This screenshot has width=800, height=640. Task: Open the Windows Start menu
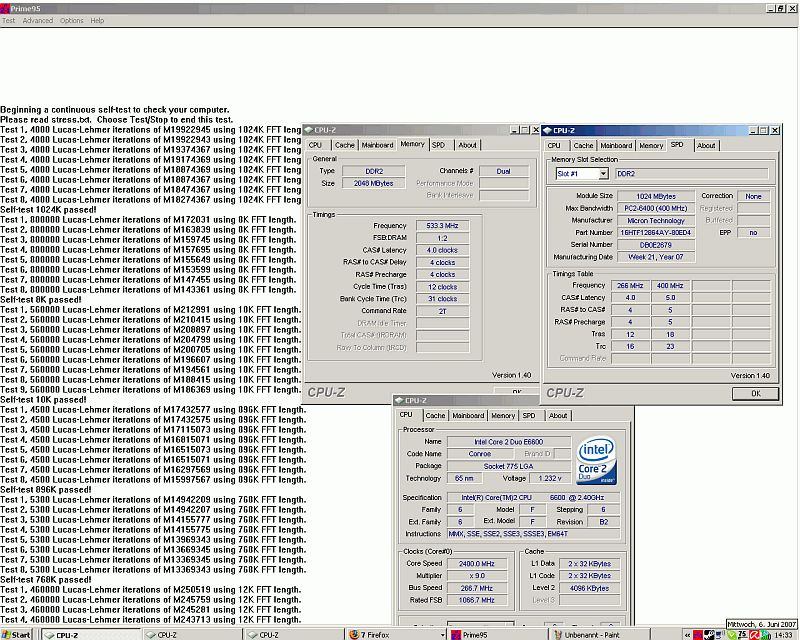point(16,634)
